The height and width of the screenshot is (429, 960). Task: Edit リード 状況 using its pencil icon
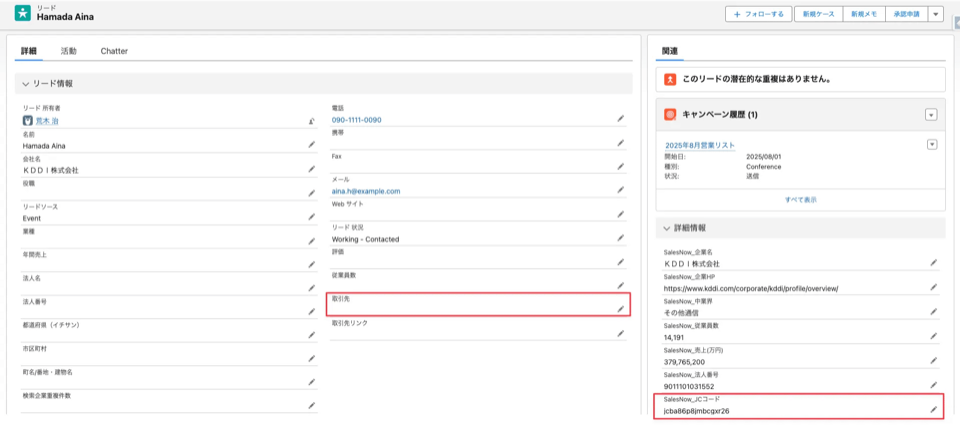pos(621,238)
